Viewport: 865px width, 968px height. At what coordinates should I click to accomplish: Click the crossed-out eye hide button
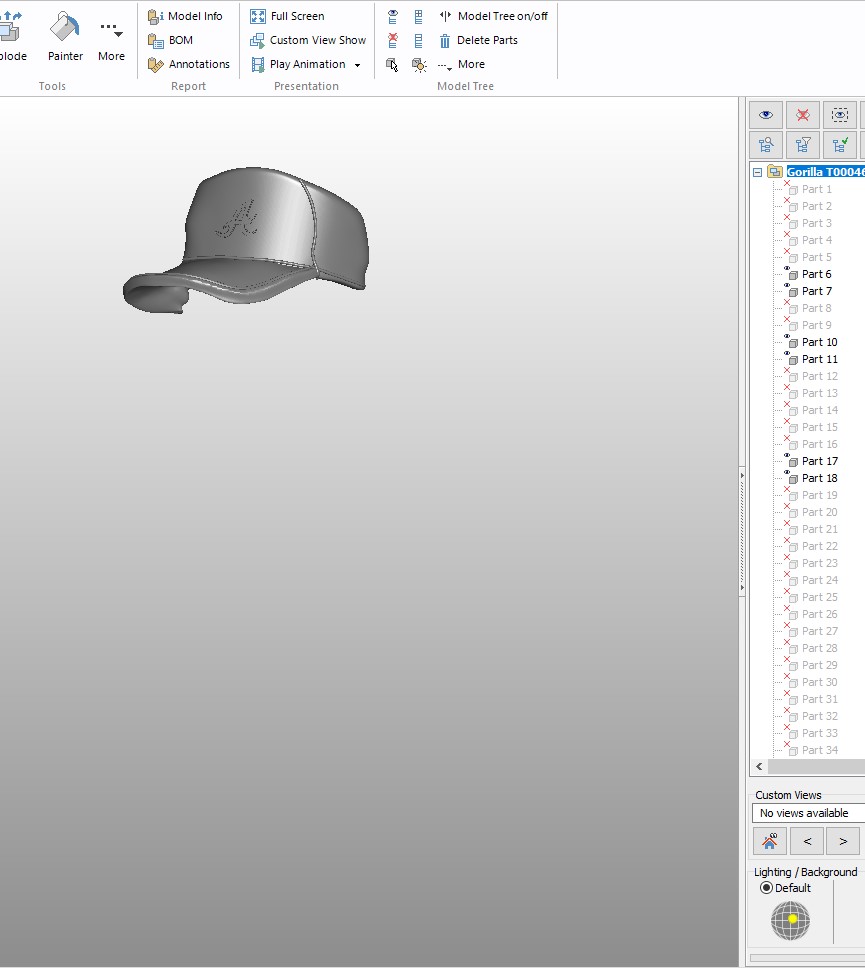pos(803,115)
